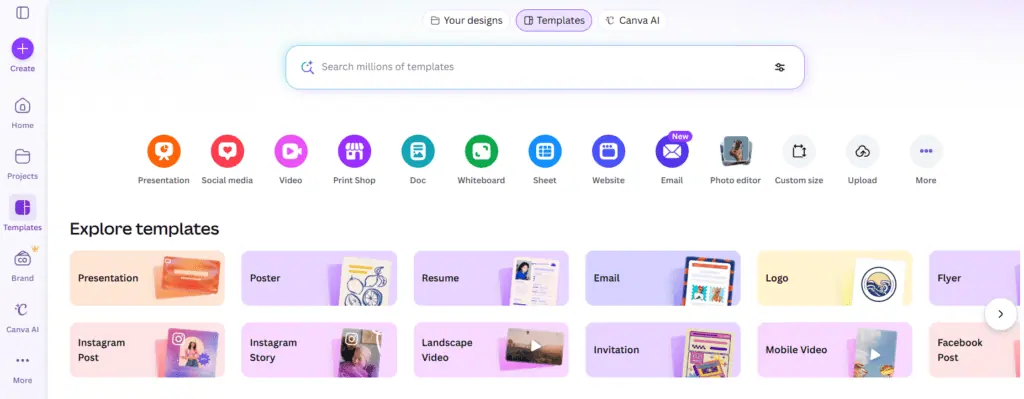Click the template search field
Screen dimensions: 1024x399
click(545, 67)
